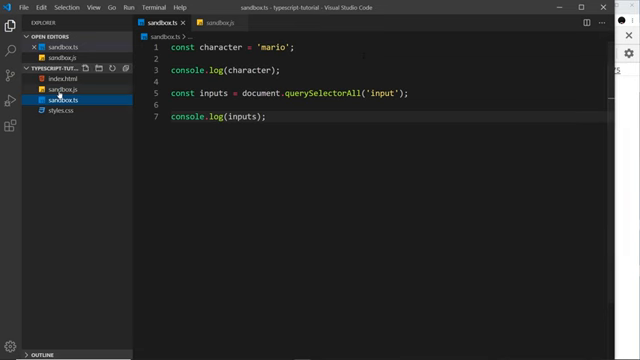Click the breadcrumb ellipsis after sandbox.ts
Image resolution: width=640 pixels, height=360 pixels.
pos(190,37)
